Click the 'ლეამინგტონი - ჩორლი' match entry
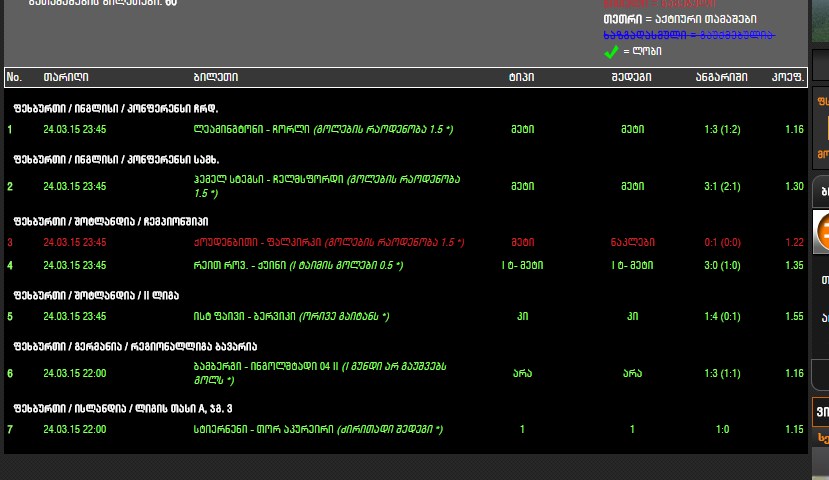This screenshot has width=829, height=480. pyautogui.click(x=324, y=130)
